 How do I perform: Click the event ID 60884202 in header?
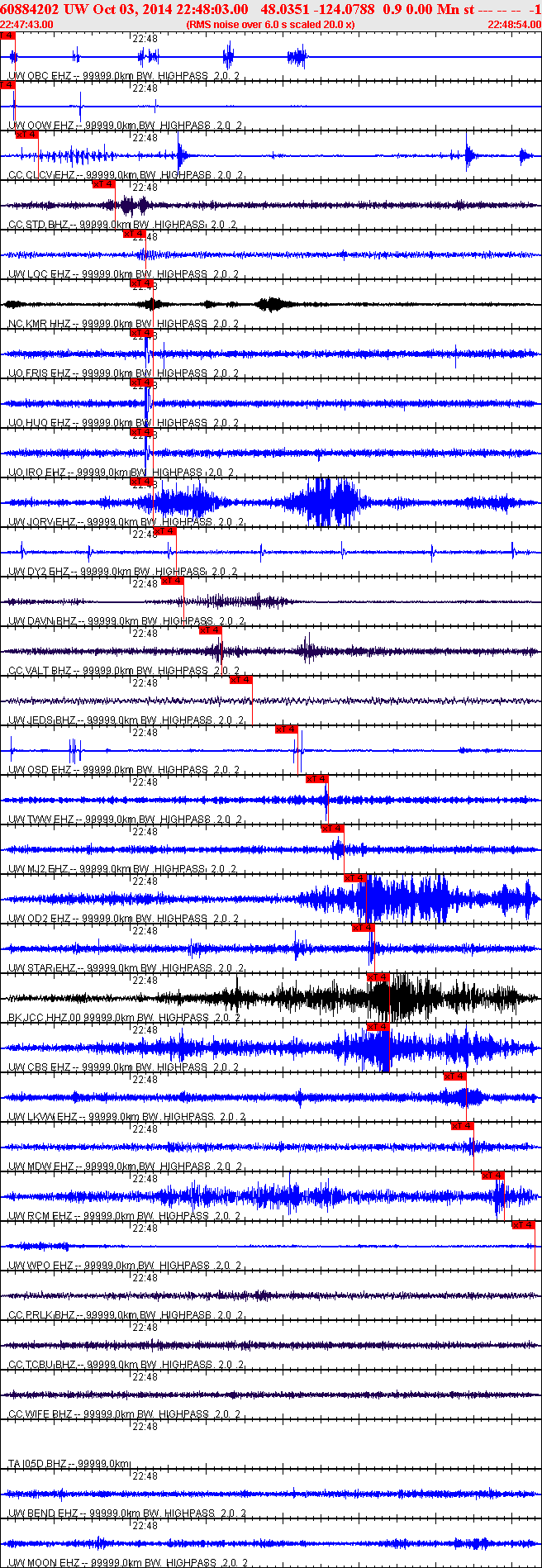pos(29,9)
